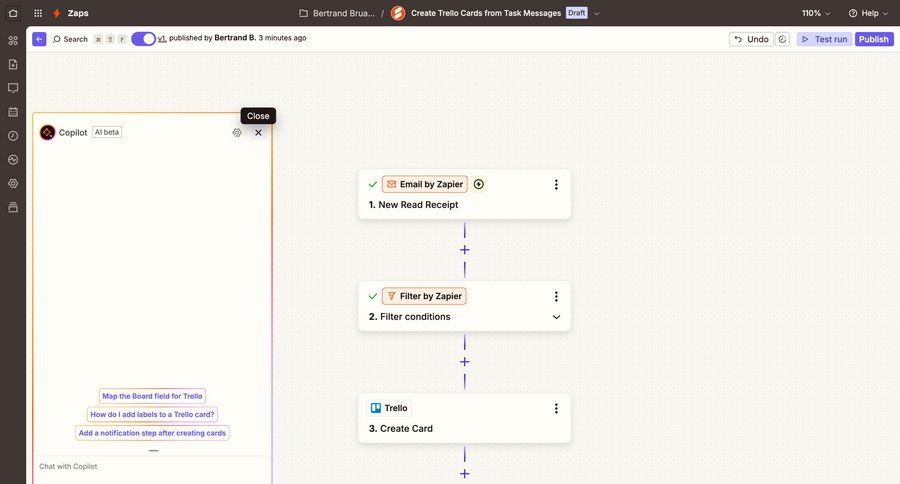Open the apps grid launcher
900x484 pixels.
(x=38, y=13)
